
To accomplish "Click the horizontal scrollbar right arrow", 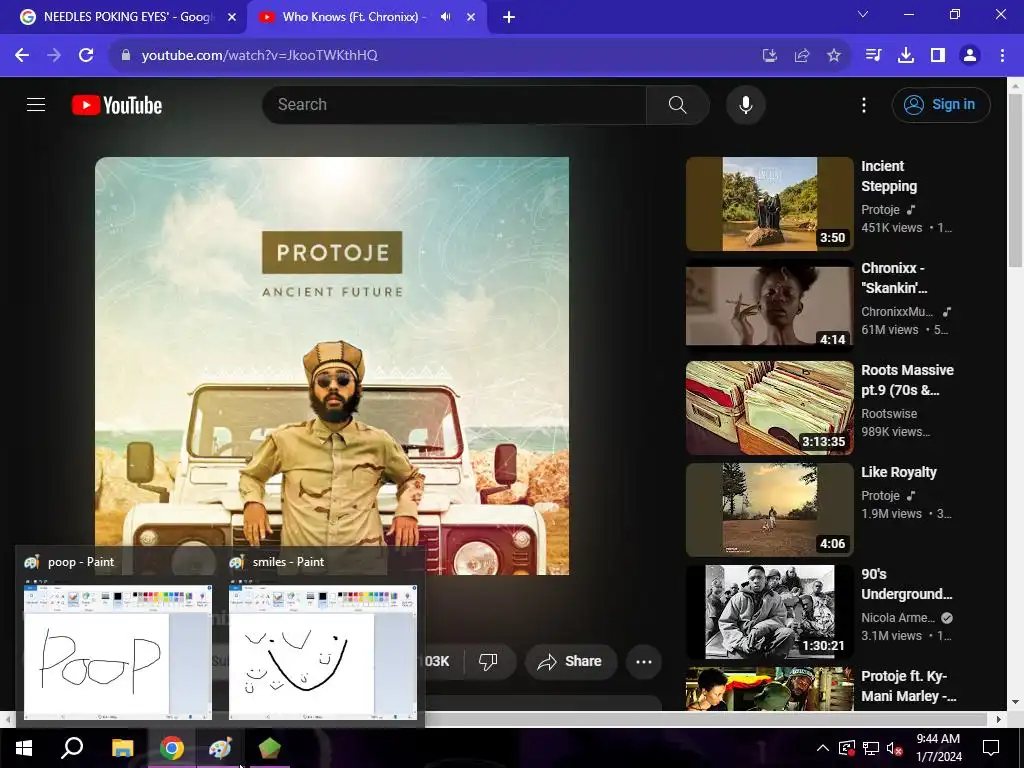I will tap(999, 719).
